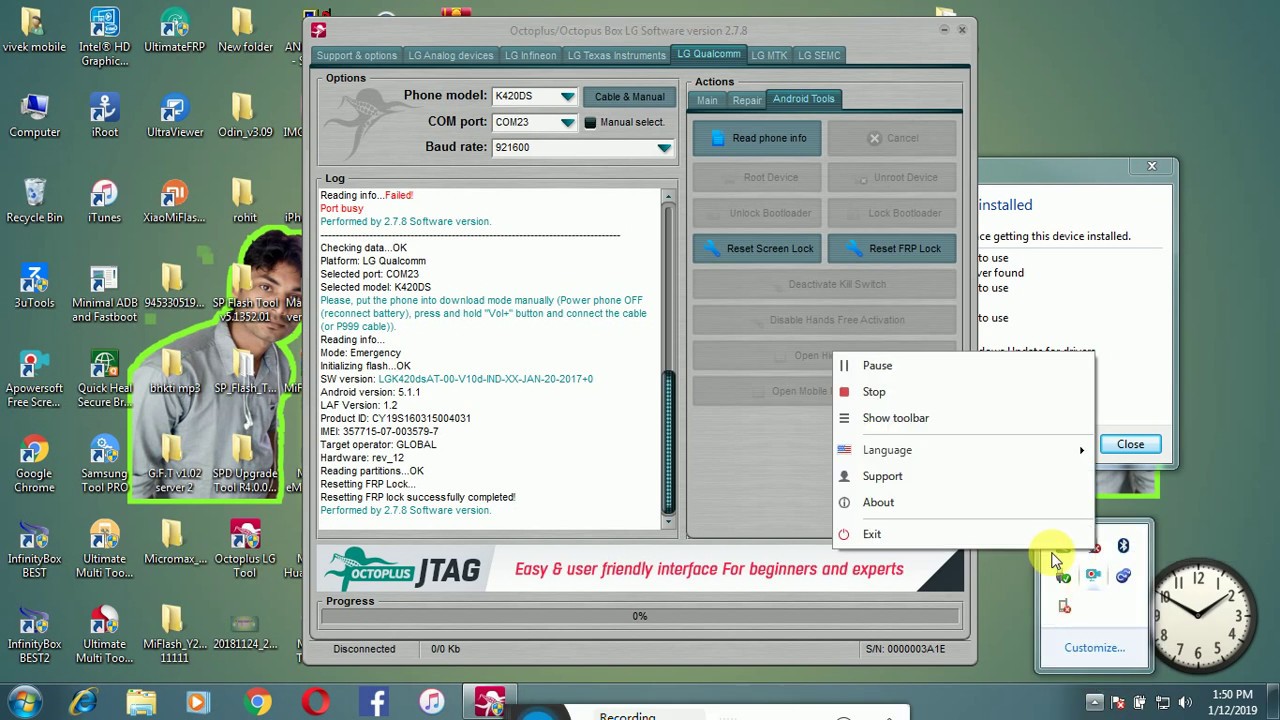Open Google Chrome from the taskbar
The width and height of the screenshot is (1280, 720).
258,703
